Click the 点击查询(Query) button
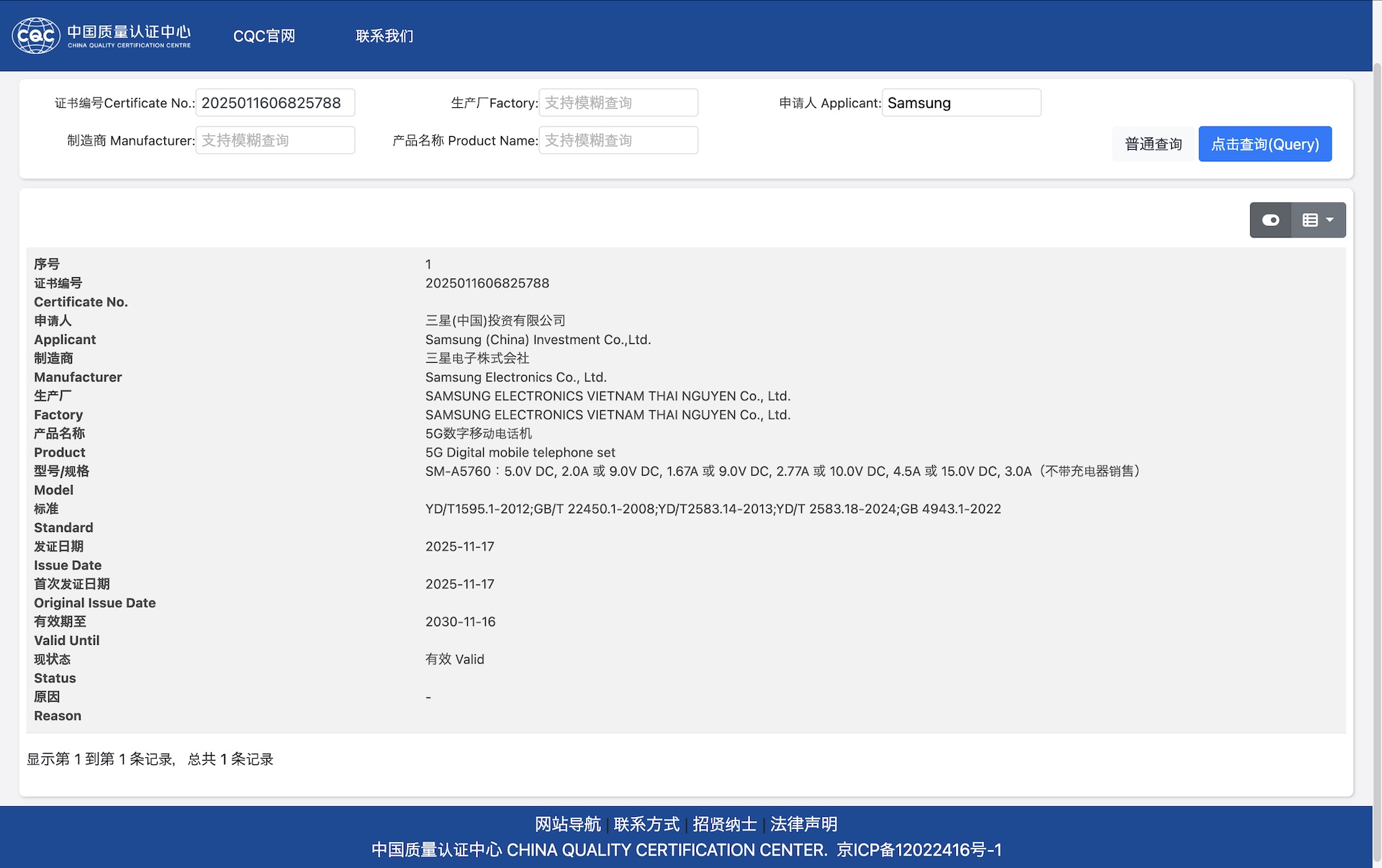The height and width of the screenshot is (868, 1382). 1265,144
